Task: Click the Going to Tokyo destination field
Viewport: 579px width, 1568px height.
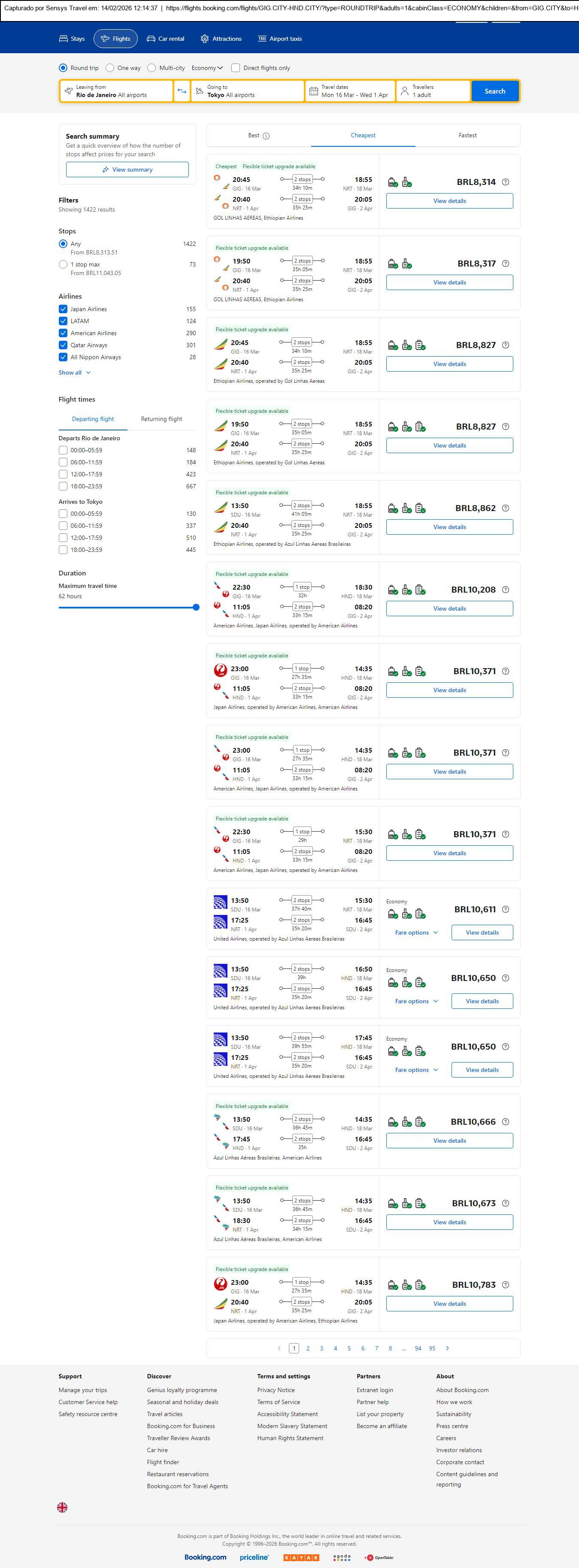Action: [x=247, y=91]
